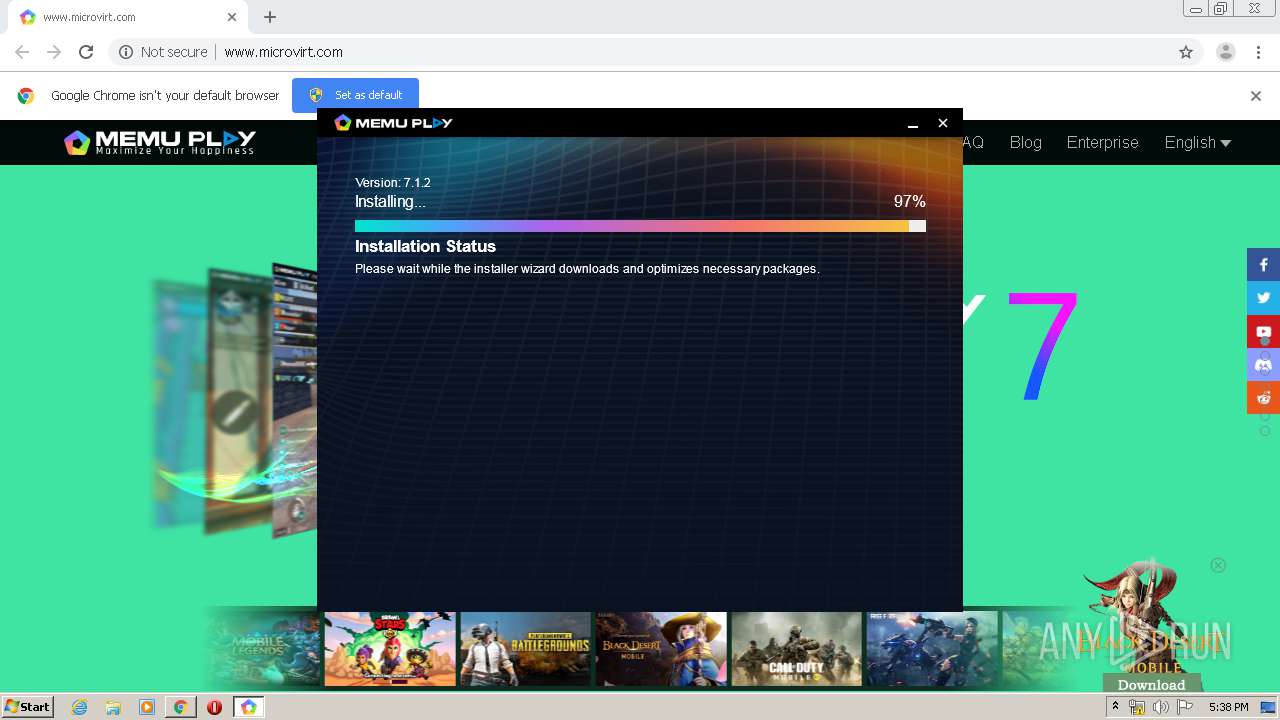Open the Windows Start menu
Image resolution: width=1280 pixels, height=720 pixels.
(27, 707)
